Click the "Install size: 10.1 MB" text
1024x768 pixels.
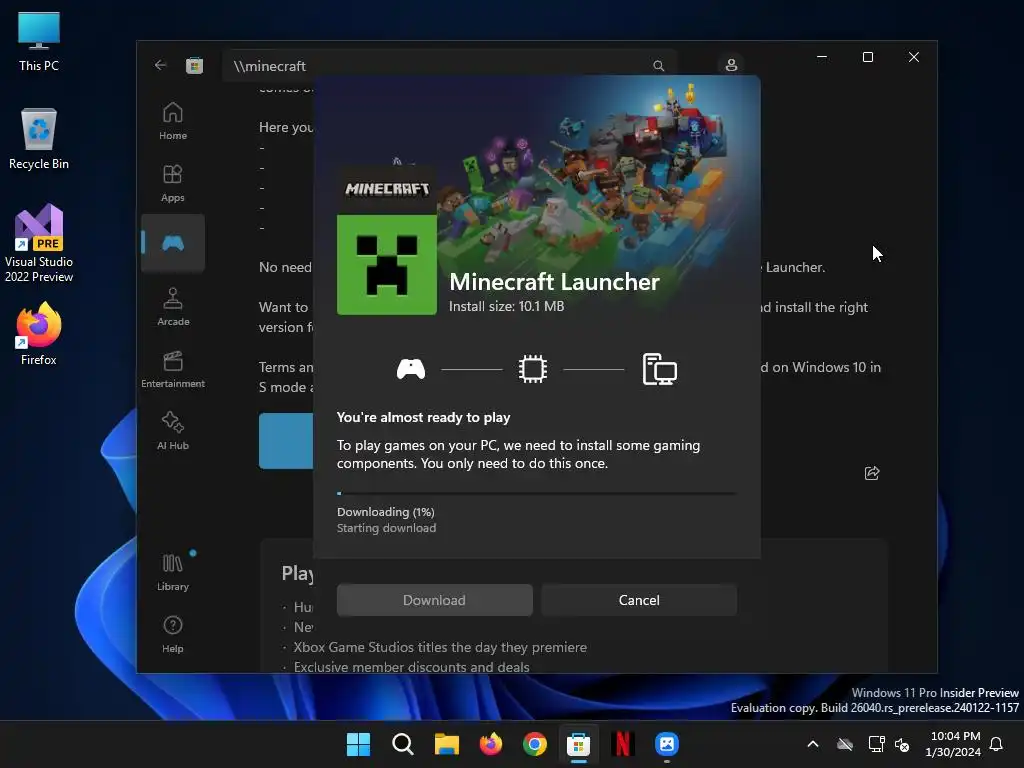(507, 306)
